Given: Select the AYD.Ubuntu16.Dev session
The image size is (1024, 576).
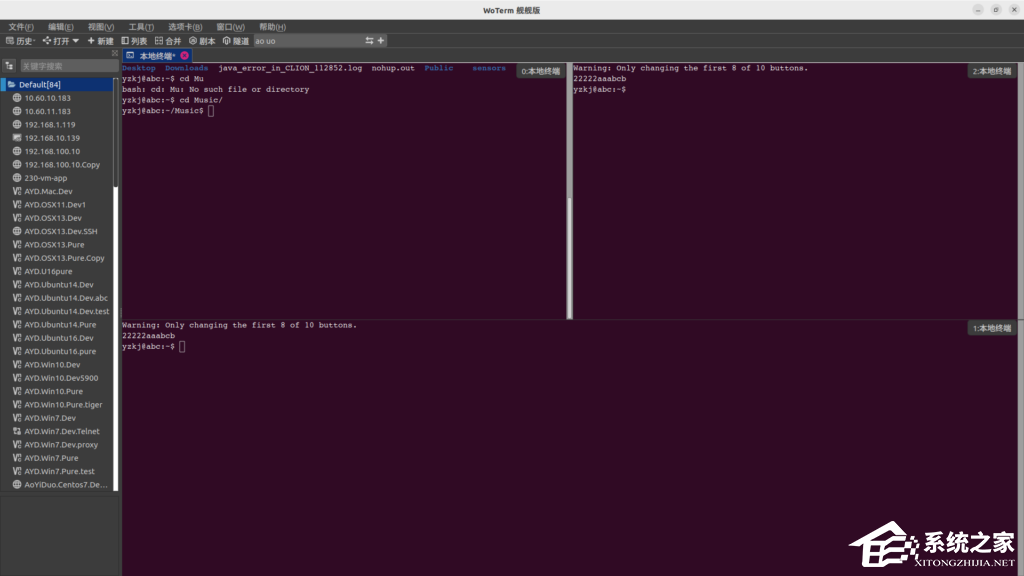Looking at the screenshot, I should [x=58, y=338].
